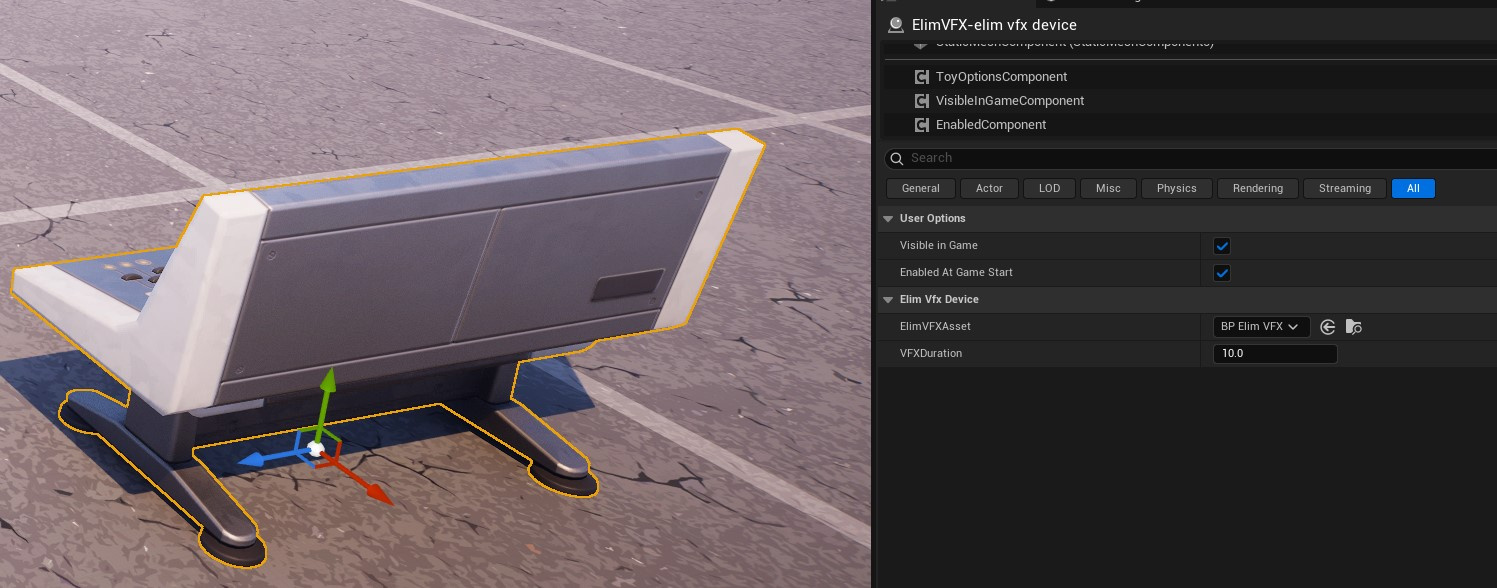
Task: Click the VFXDuration value field 10.0
Action: (x=1274, y=354)
